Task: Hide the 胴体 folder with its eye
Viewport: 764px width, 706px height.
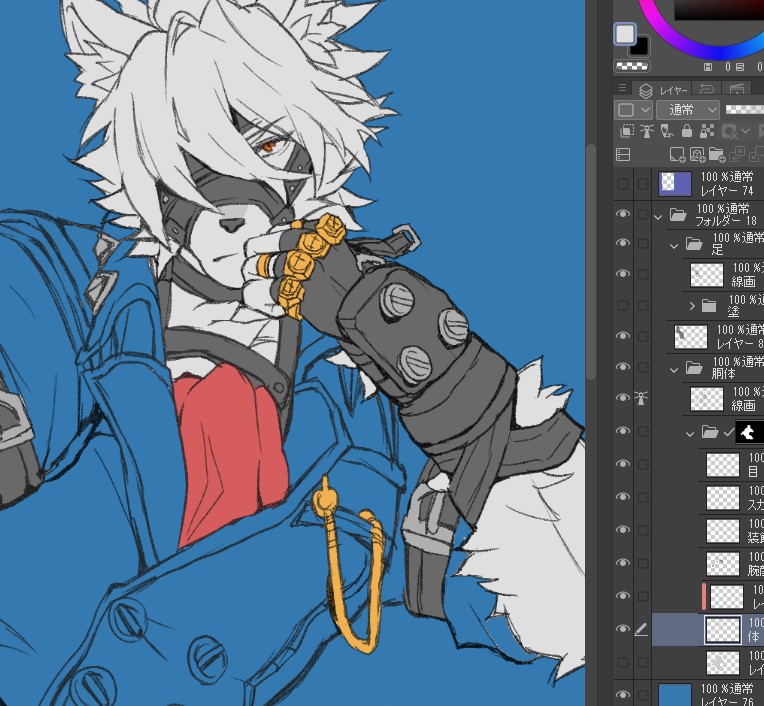Action: pos(623,367)
